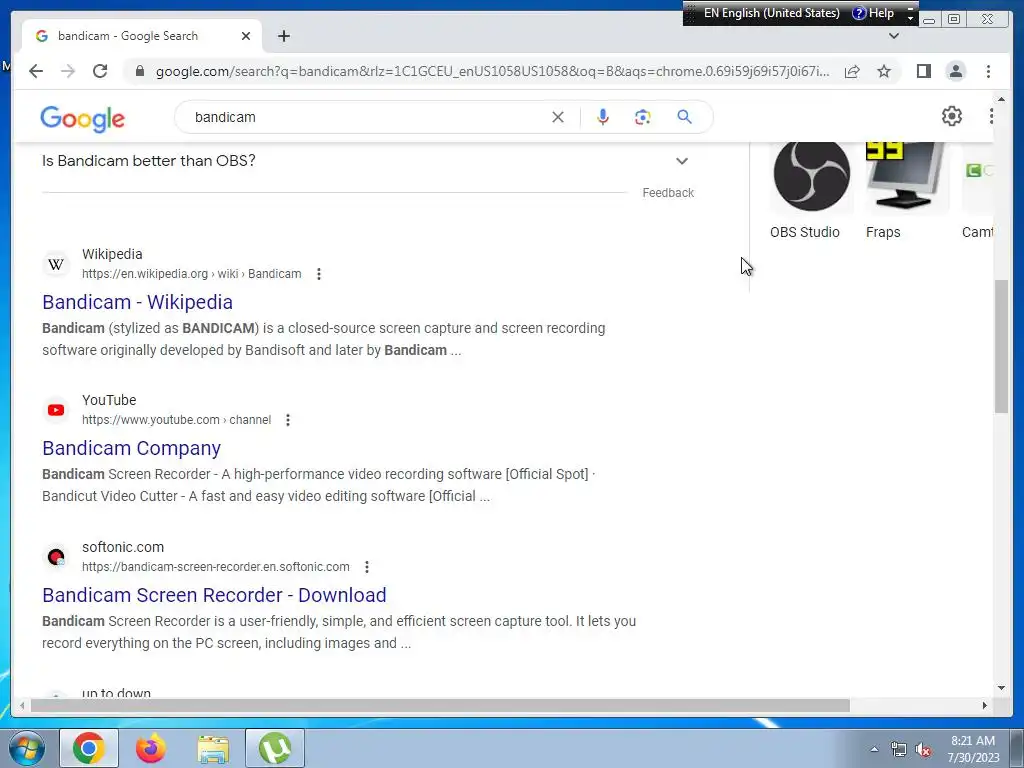Click the softonic.com result URL

[x=216, y=567]
